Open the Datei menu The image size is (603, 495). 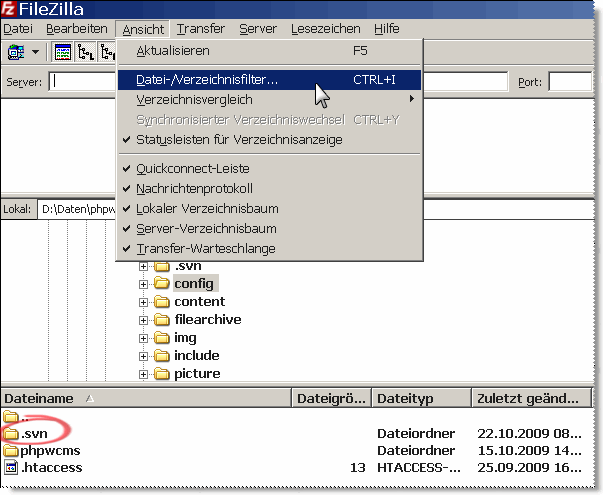point(18,29)
